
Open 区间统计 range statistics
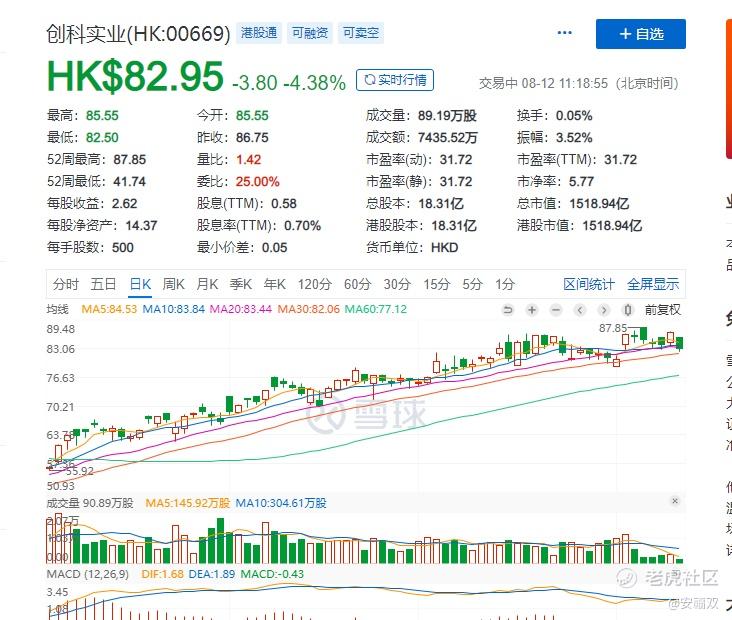pos(589,284)
